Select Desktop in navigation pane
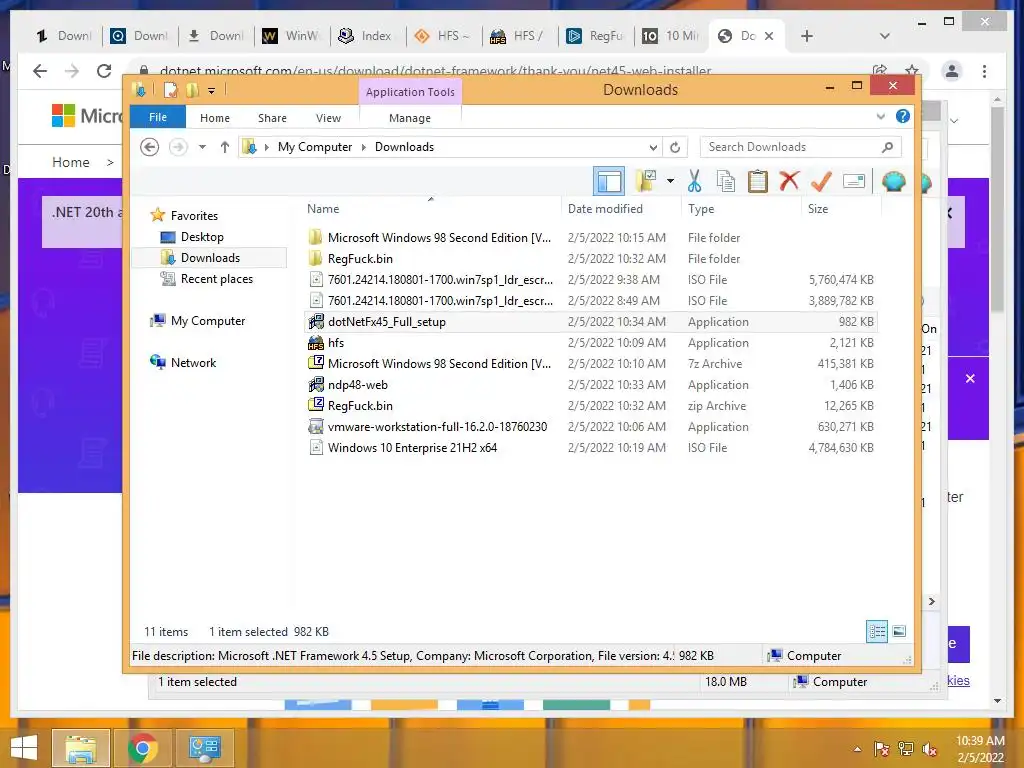The width and height of the screenshot is (1024, 768). [202, 236]
